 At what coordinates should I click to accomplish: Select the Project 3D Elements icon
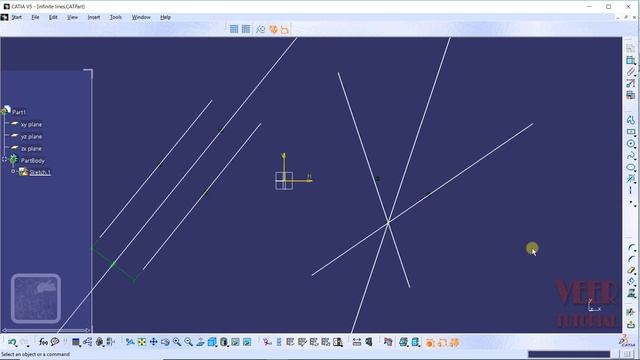tap(631, 293)
